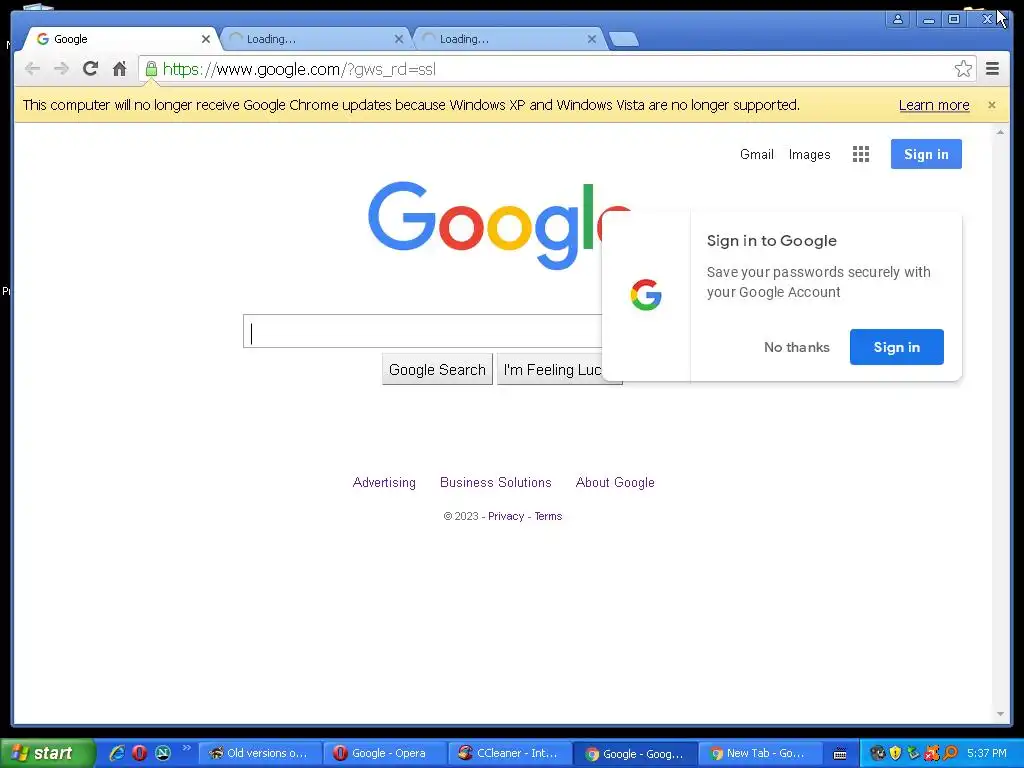1024x768 pixels.
Task: Click the browser back arrow
Action: [x=32, y=69]
